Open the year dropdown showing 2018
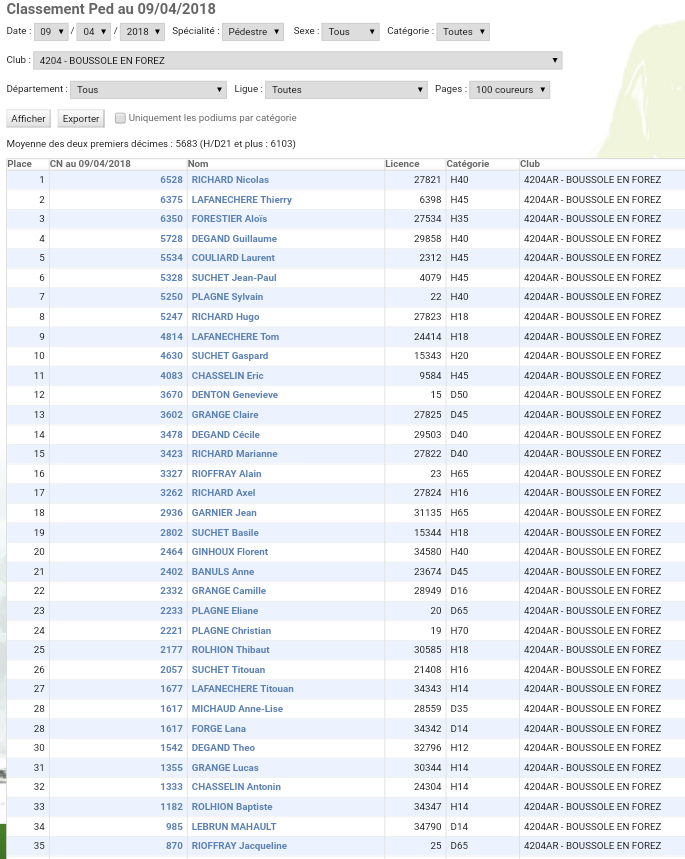685x859 pixels. pos(141,32)
